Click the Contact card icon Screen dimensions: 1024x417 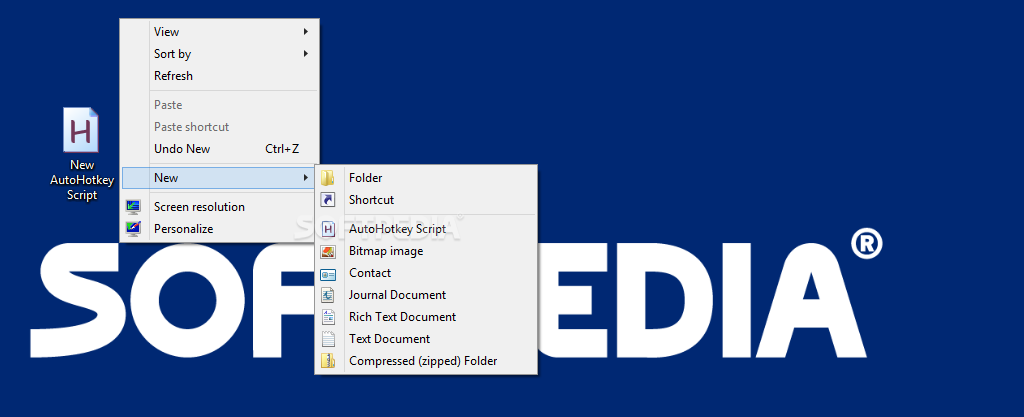(328, 273)
